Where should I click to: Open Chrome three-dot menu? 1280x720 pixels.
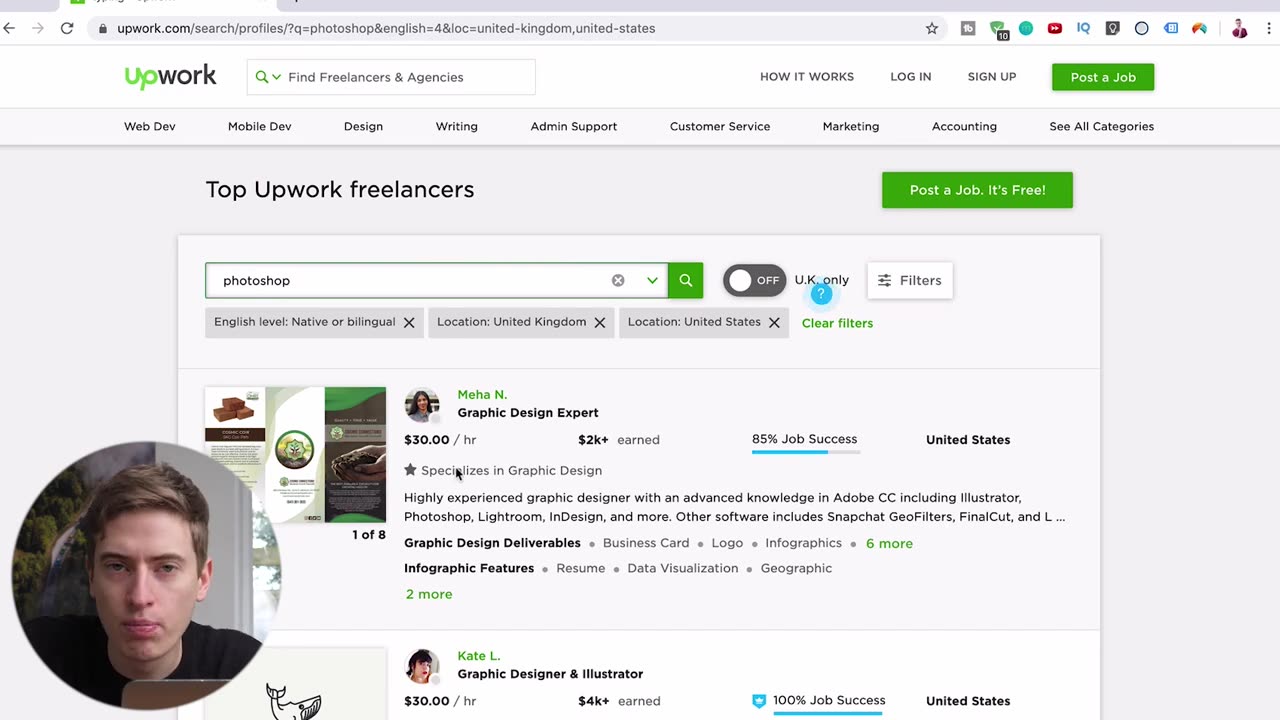[1268, 28]
